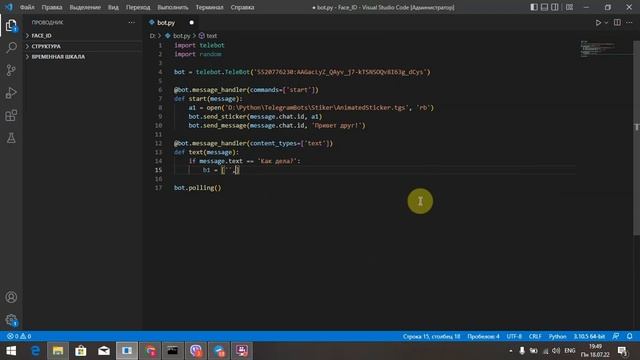
Task: Split the editor to the right
Action: pyautogui.click(x=617, y=22)
